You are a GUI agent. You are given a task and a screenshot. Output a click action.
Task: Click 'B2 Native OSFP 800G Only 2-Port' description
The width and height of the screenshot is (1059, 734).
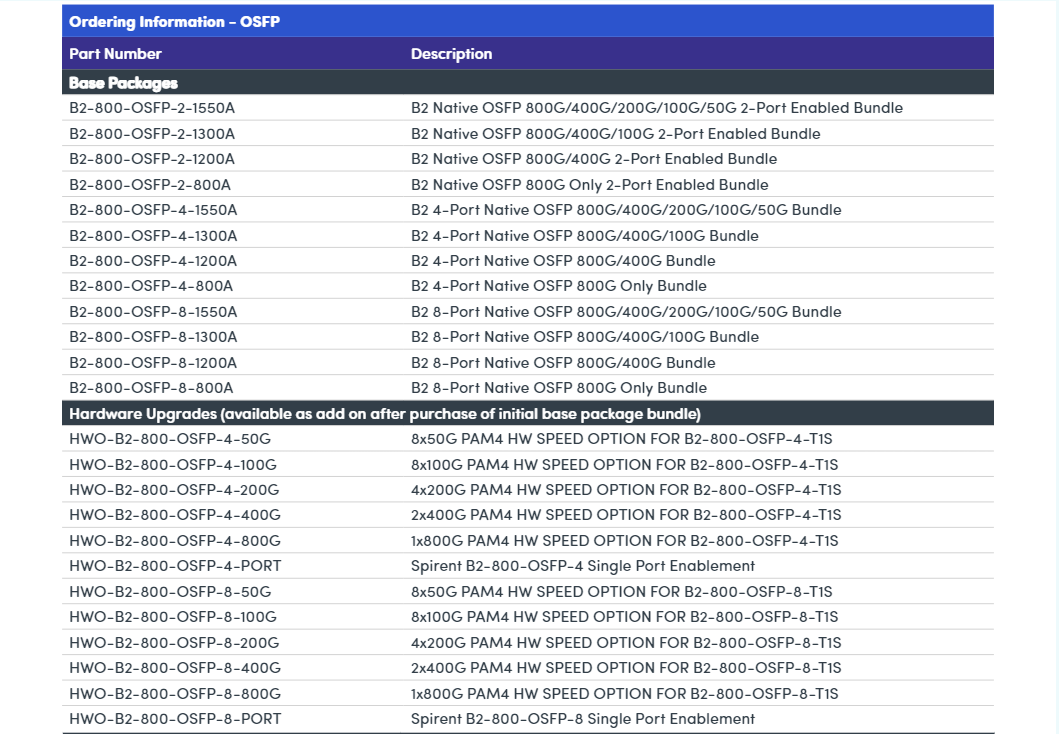click(x=589, y=184)
